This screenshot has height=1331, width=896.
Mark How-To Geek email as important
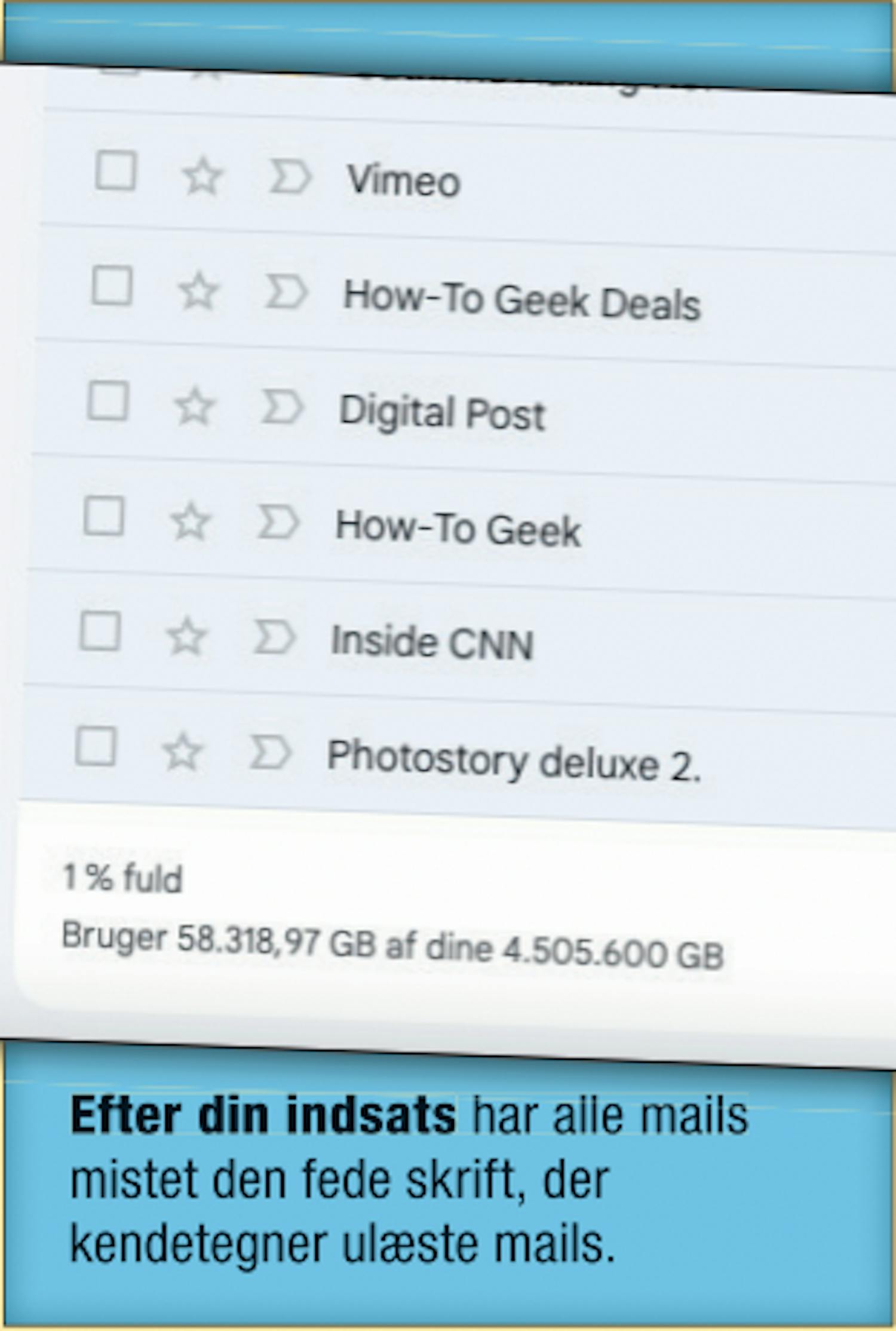(x=278, y=522)
